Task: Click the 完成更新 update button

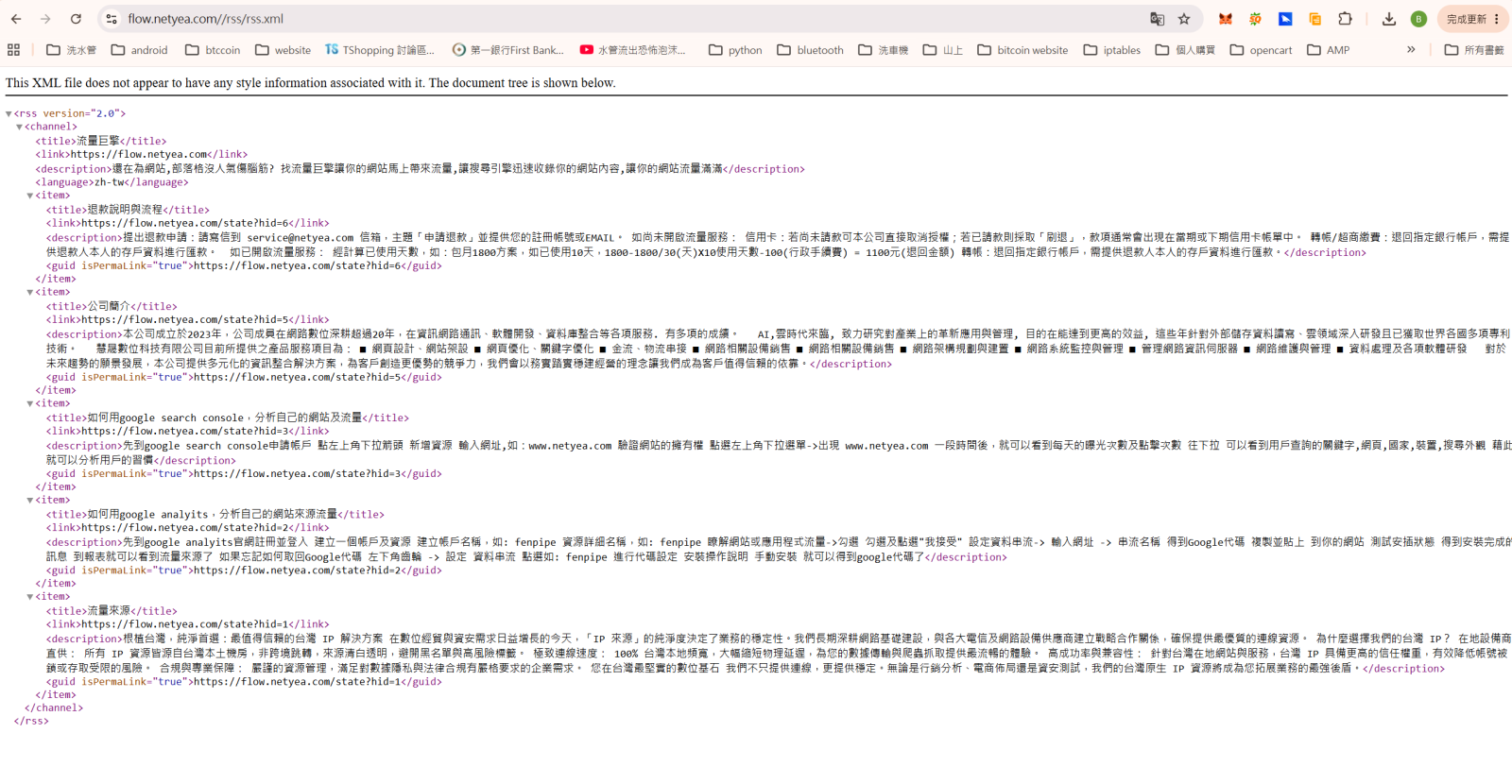Action: [1472, 19]
